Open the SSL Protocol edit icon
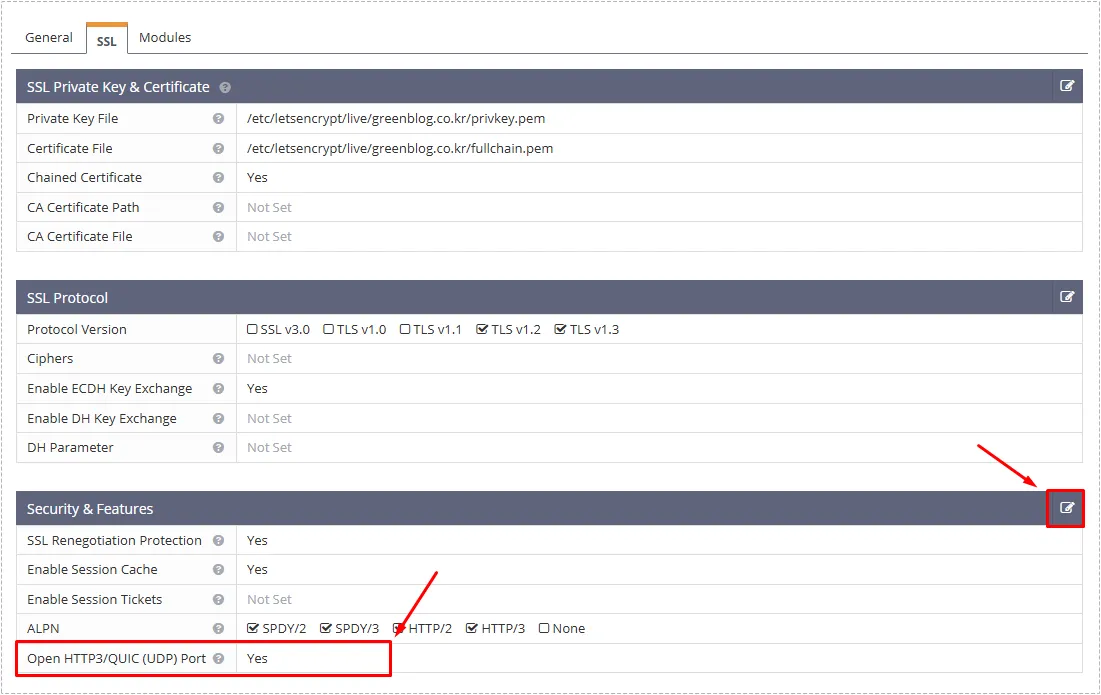This screenshot has height=695, width=1101. pos(1066,297)
